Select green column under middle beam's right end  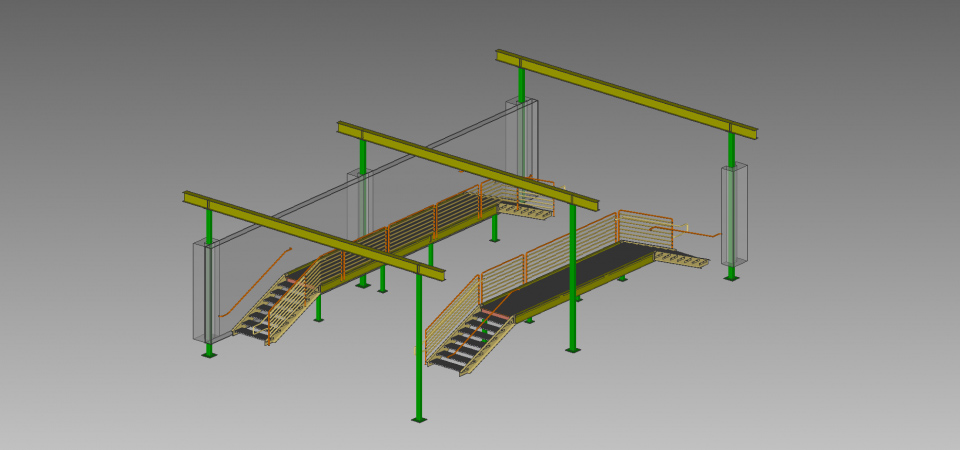573,290
